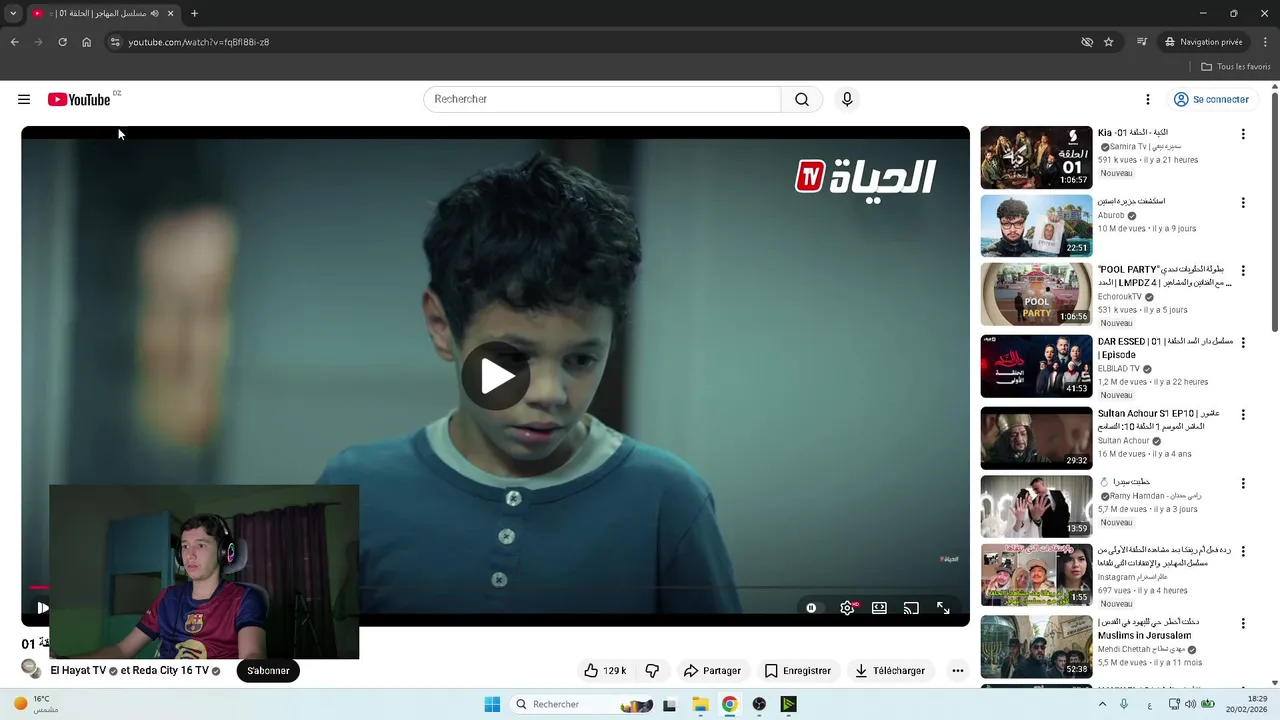Open media controls in Chrome toolbar
Image resolution: width=1280 pixels, height=720 pixels.
click(x=1141, y=42)
